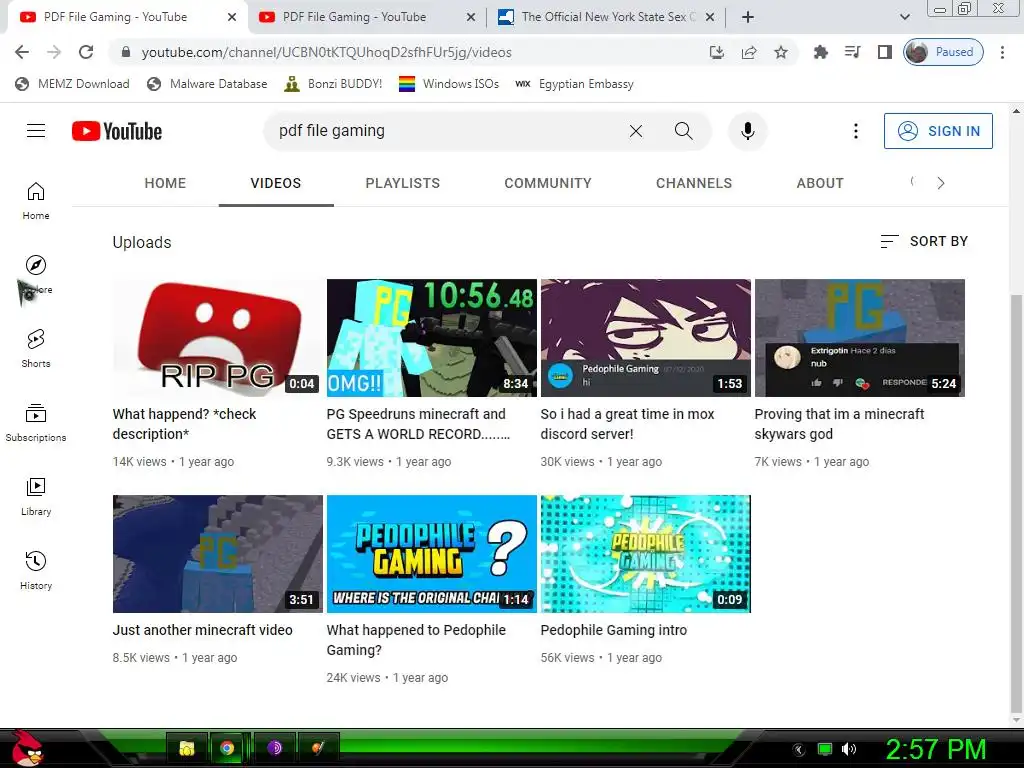Click 'Proving that im a minecraft skywars god'

pyautogui.click(x=839, y=424)
